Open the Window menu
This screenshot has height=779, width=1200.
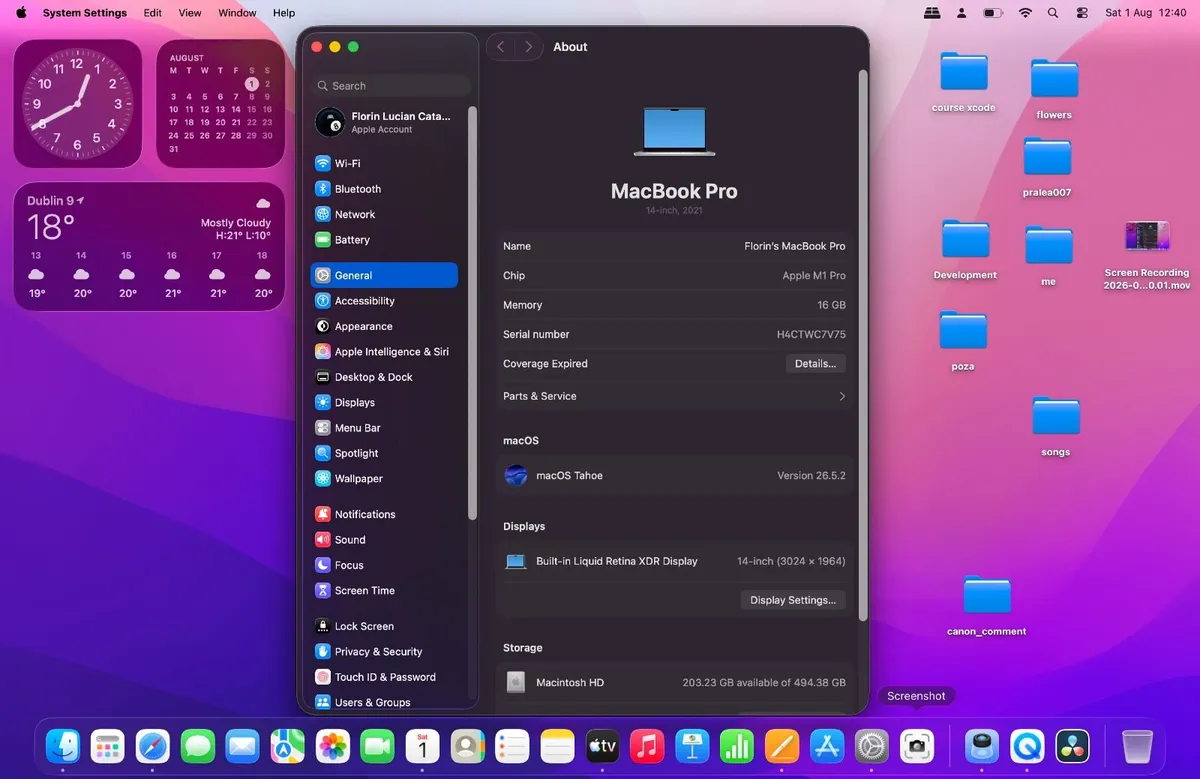click(237, 13)
